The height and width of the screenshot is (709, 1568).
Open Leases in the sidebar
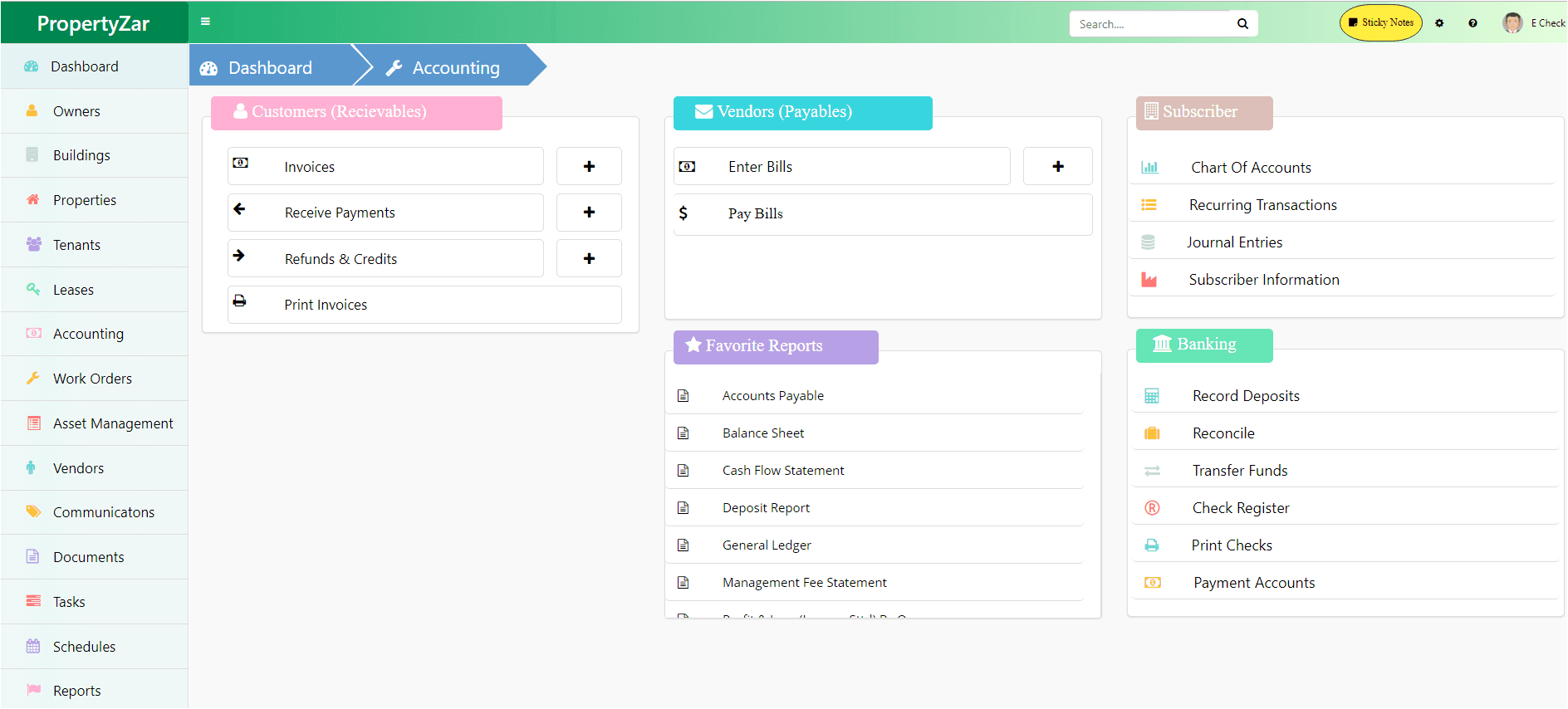coord(94,290)
